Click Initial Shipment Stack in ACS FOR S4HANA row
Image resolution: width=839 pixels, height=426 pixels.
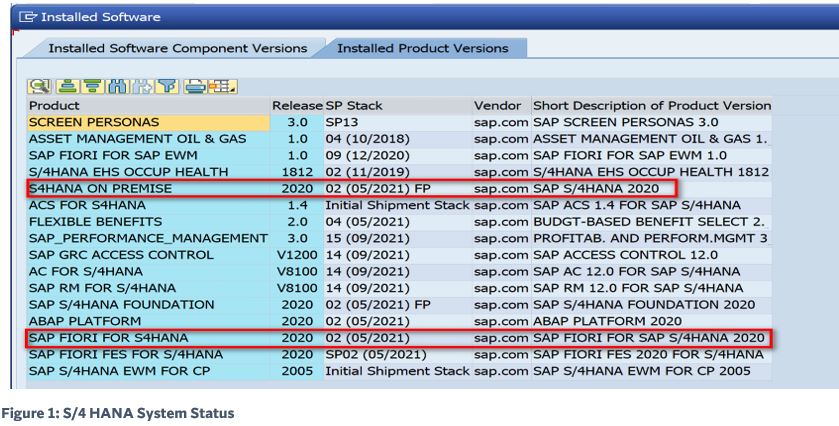[398, 205]
